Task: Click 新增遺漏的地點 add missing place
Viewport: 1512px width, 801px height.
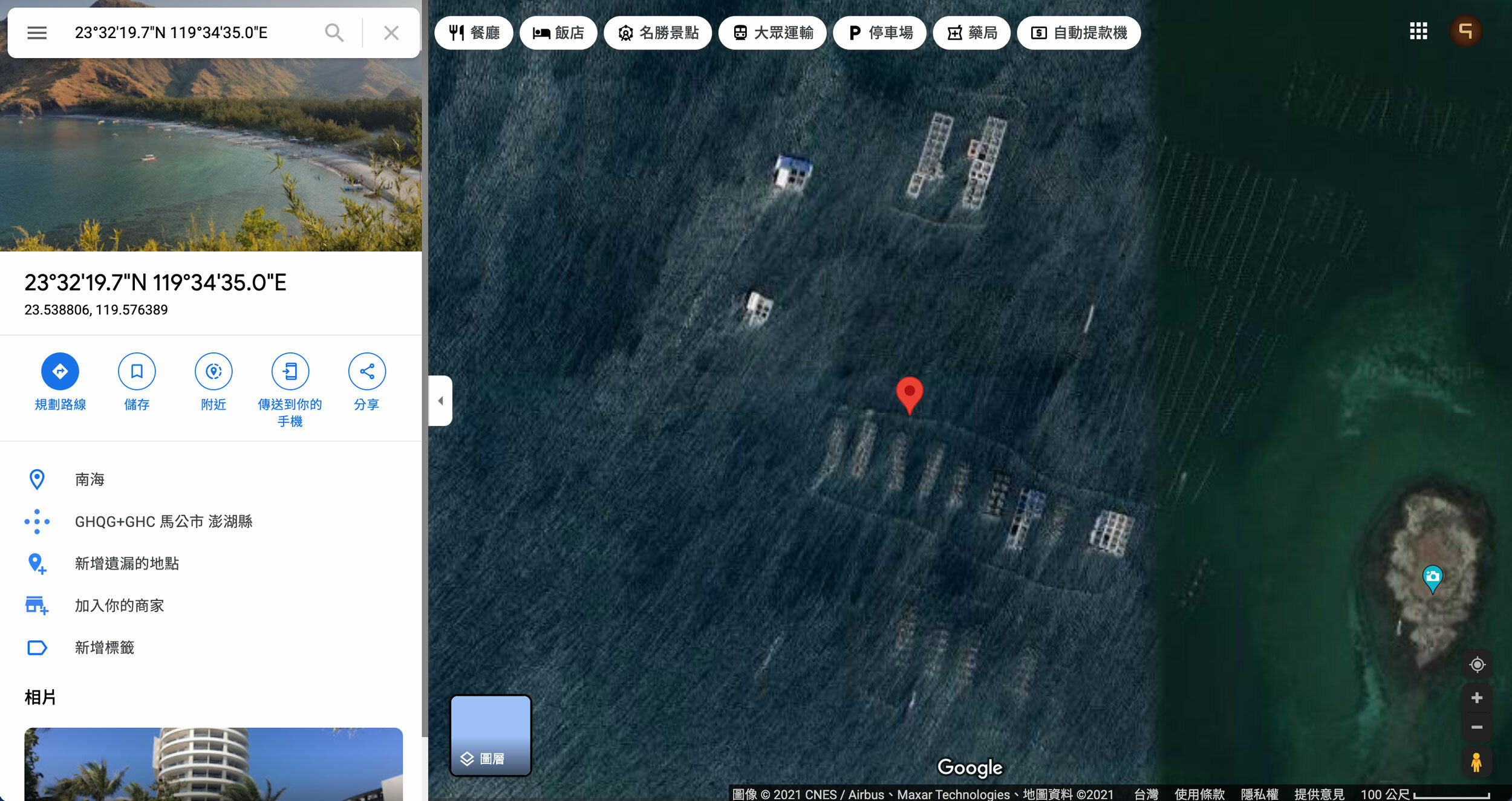Action: pyautogui.click(x=127, y=563)
